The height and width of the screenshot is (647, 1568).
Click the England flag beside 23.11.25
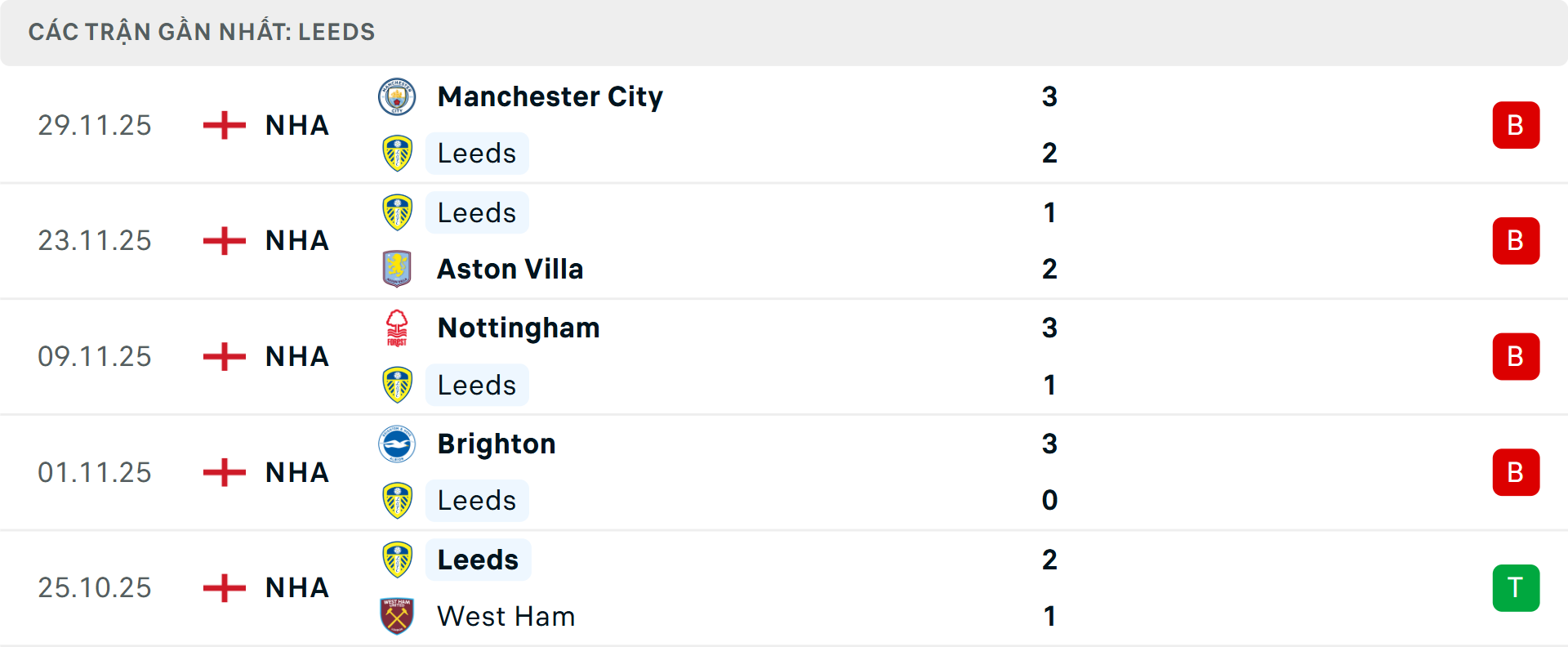pos(224,241)
